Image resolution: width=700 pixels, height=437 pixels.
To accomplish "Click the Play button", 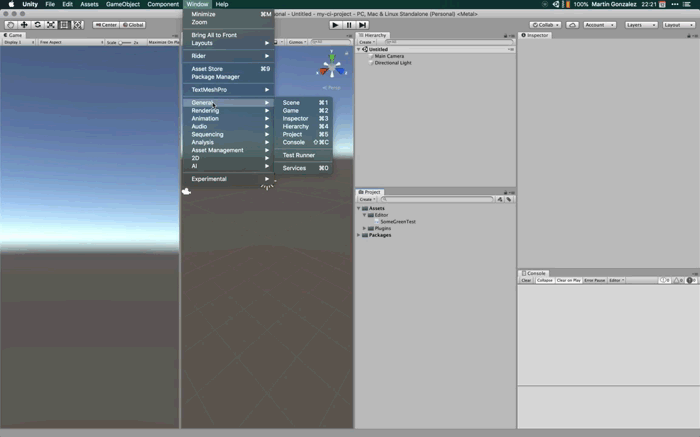I will (x=335, y=25).
